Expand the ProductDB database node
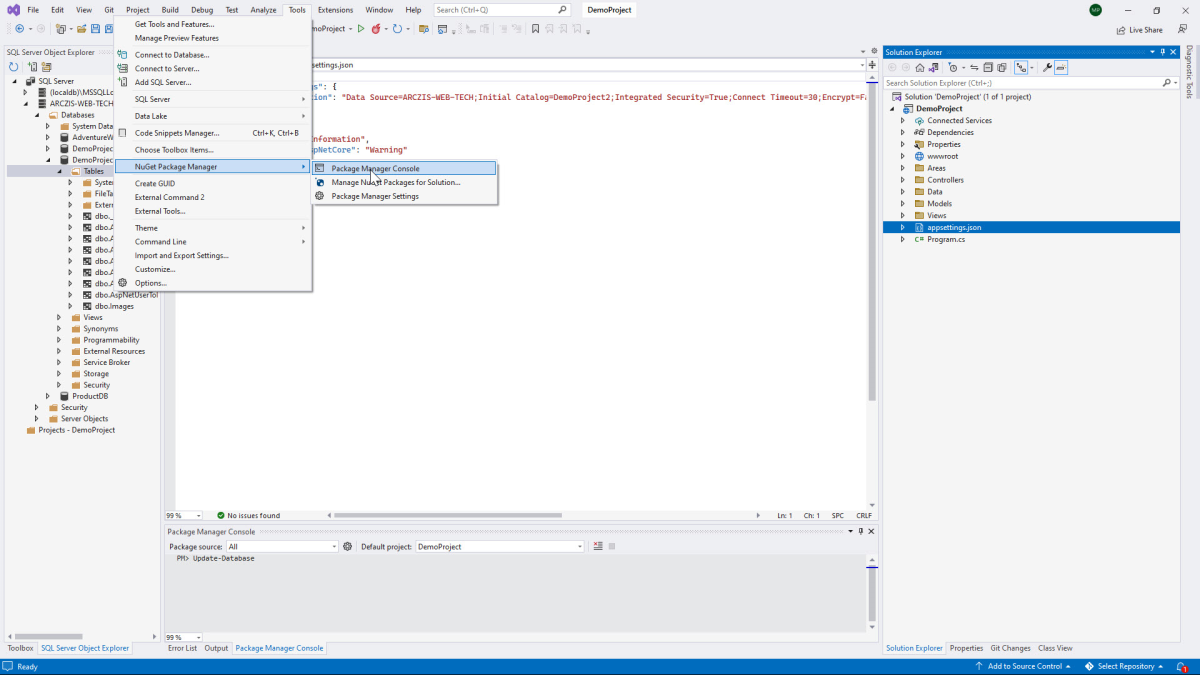The height and width of the screenshot is (675, 1200). (x=48, y=396)
